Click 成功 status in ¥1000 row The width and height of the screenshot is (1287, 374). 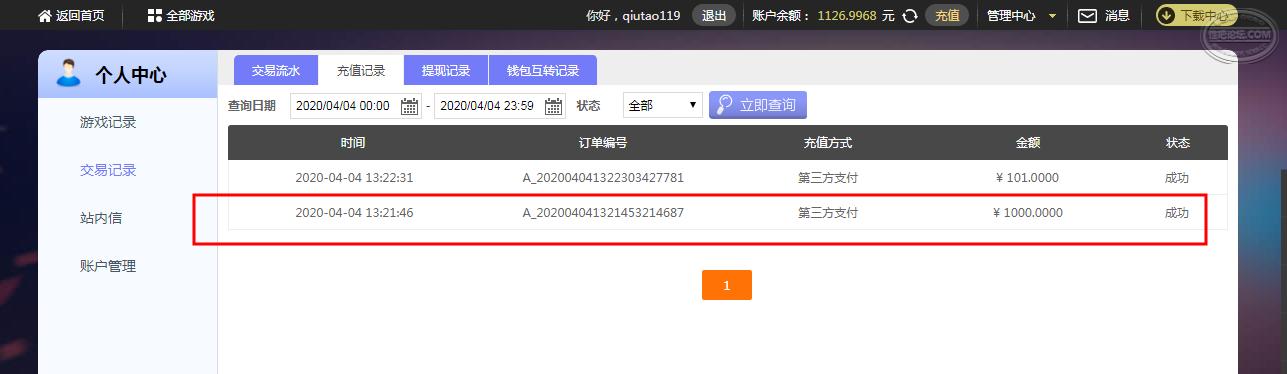[x=1177, y=213]
